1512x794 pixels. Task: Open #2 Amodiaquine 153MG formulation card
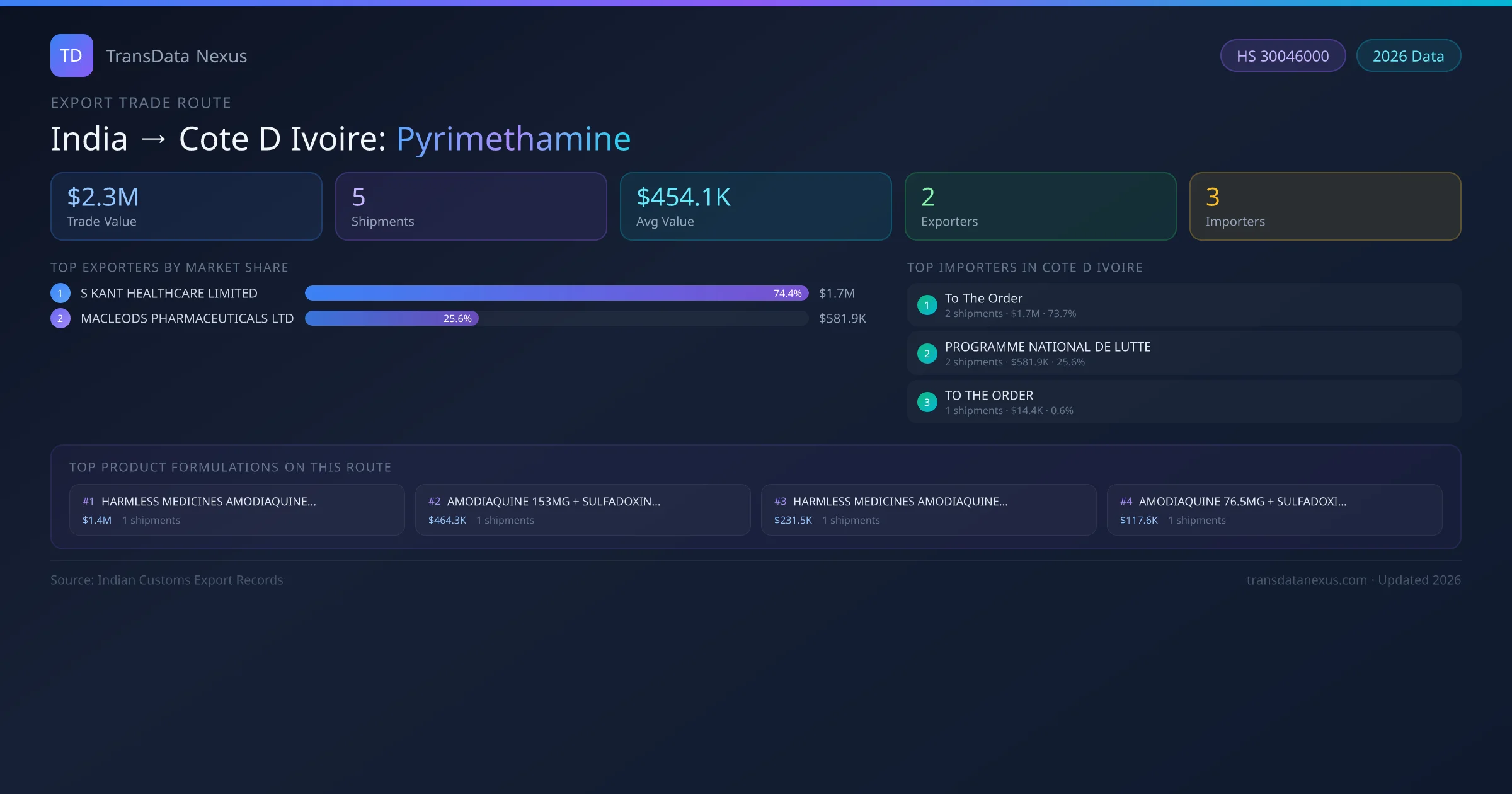[x=582, y=510]
